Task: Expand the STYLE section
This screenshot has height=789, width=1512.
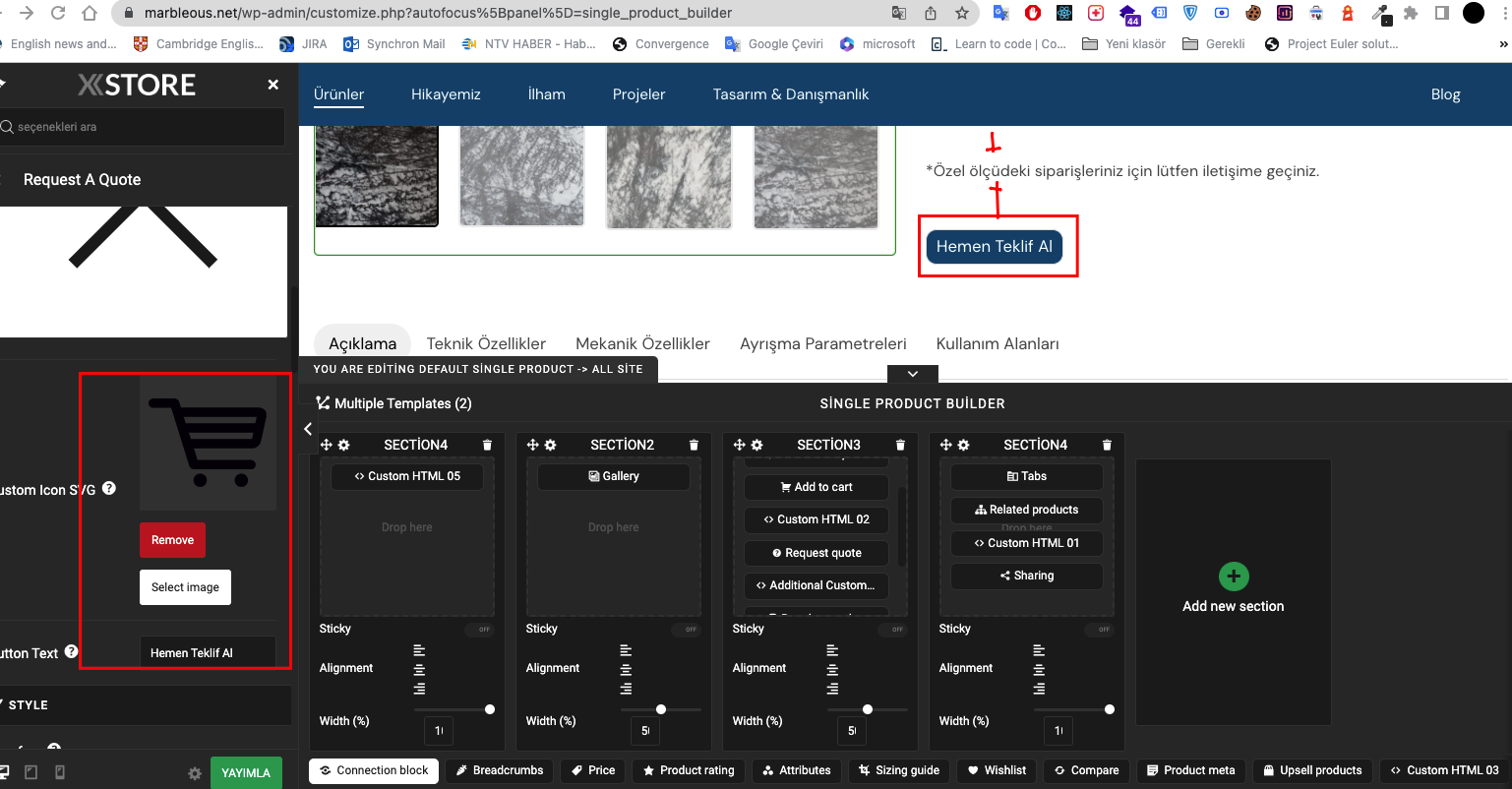Action: [x=146, y=705]
